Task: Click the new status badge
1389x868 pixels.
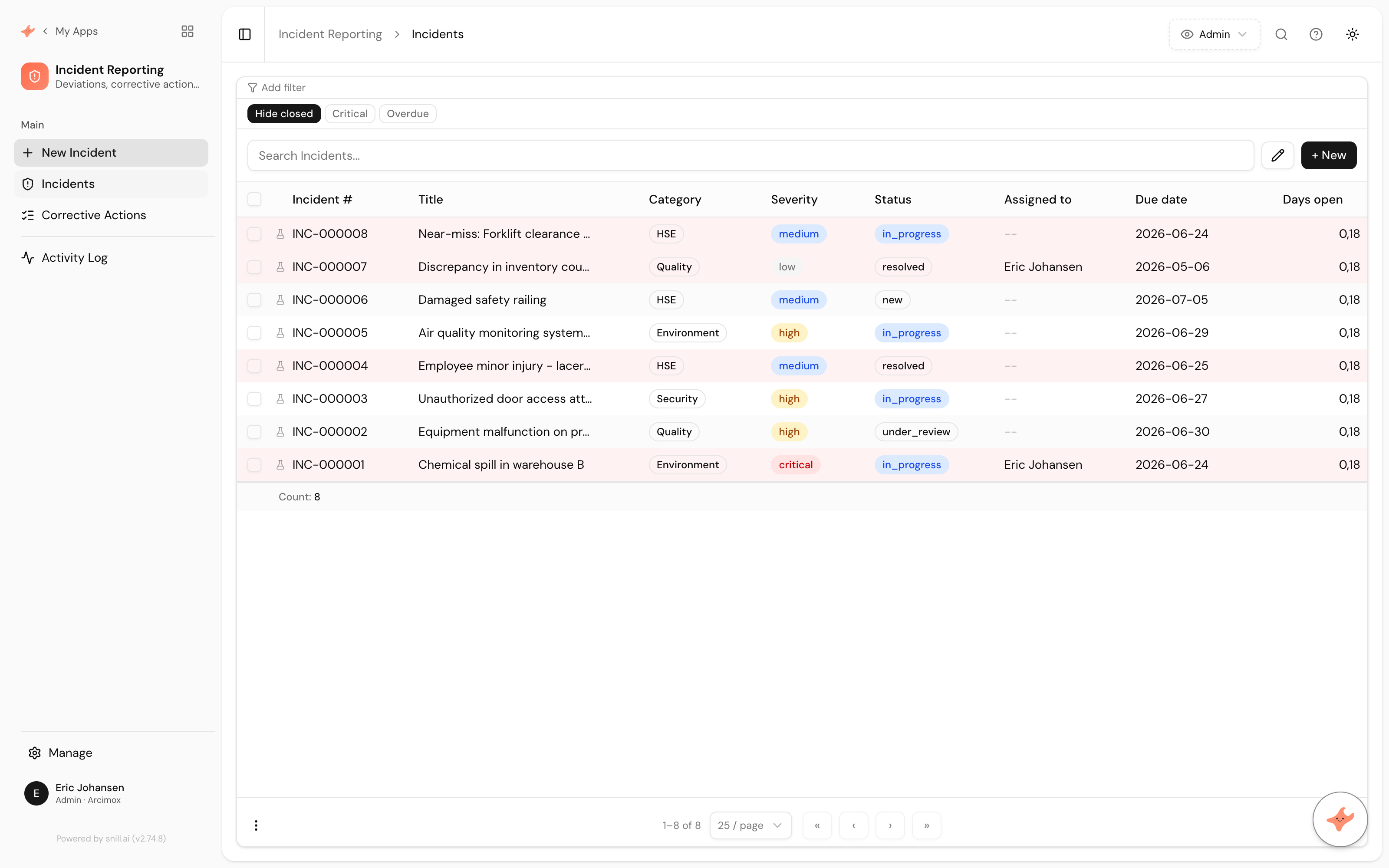Action: pos(892,299)
